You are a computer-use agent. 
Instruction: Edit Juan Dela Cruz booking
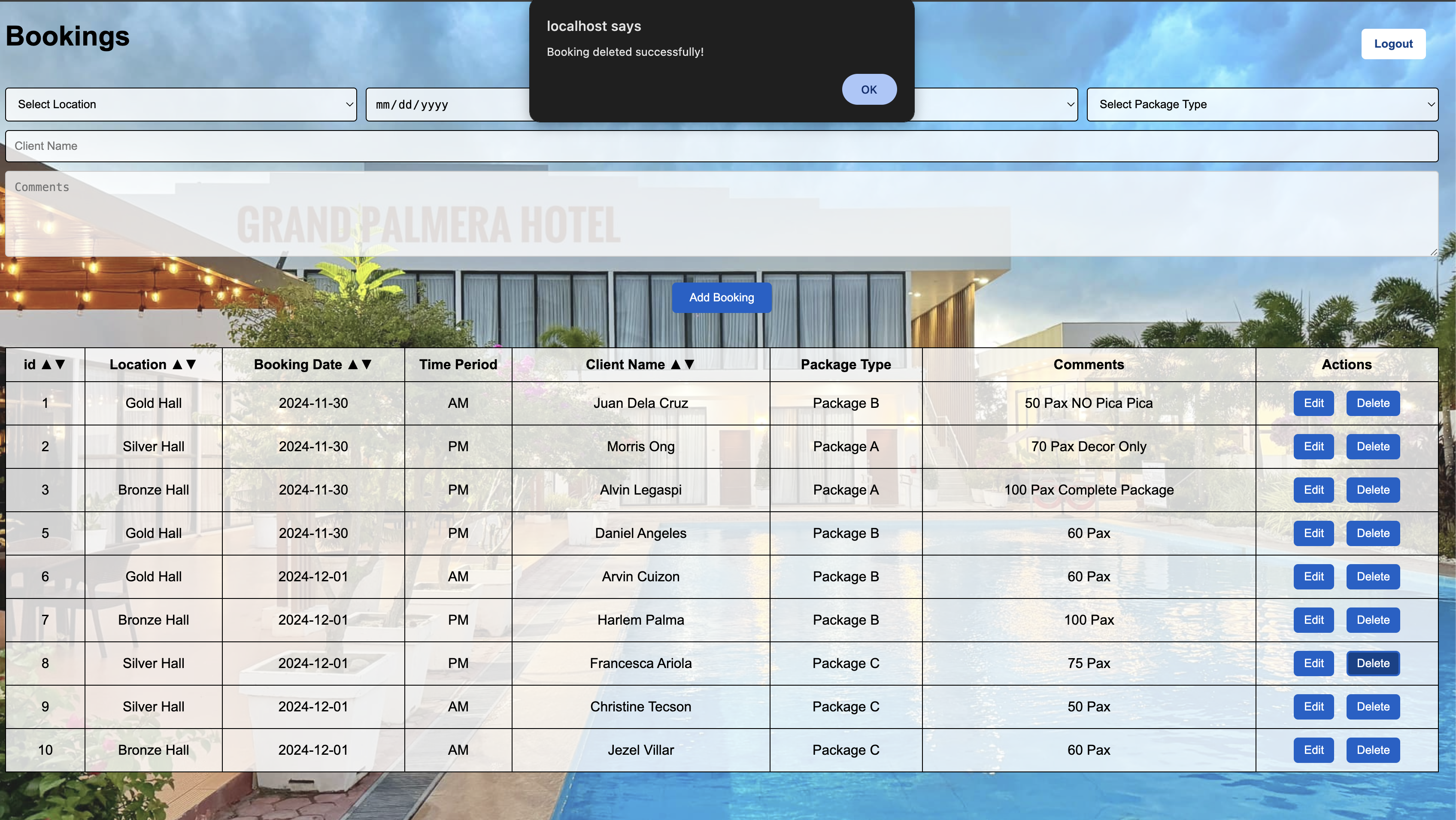pos(1313,403)
